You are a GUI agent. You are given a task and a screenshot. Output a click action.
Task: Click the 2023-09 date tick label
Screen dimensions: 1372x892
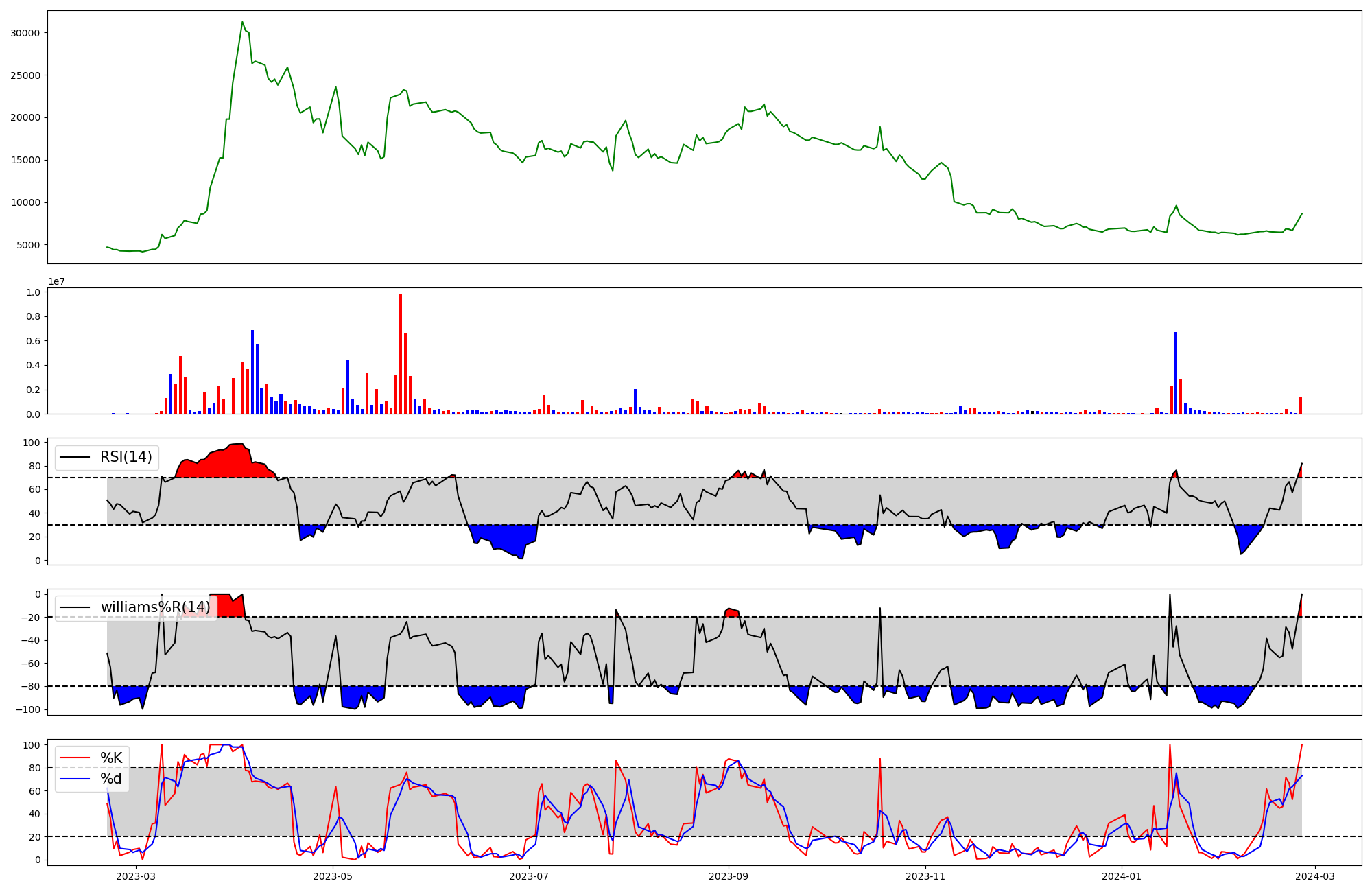[728, 876]
